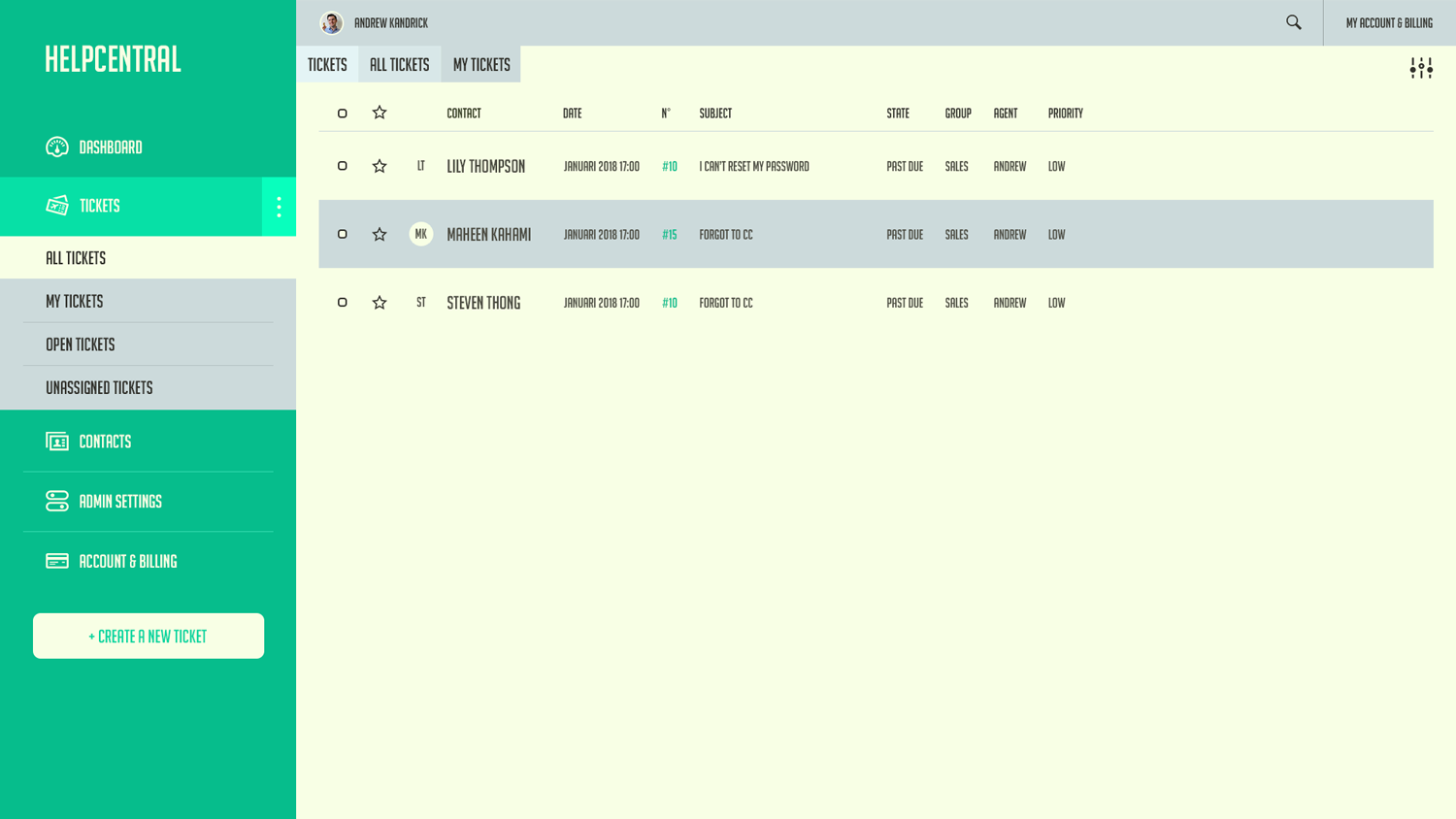The width and height of the screenshot is (1456, 819).
Task: Select My Tickets in sidebar submenu
Action: pyautogui.click(x=148, y=301)
